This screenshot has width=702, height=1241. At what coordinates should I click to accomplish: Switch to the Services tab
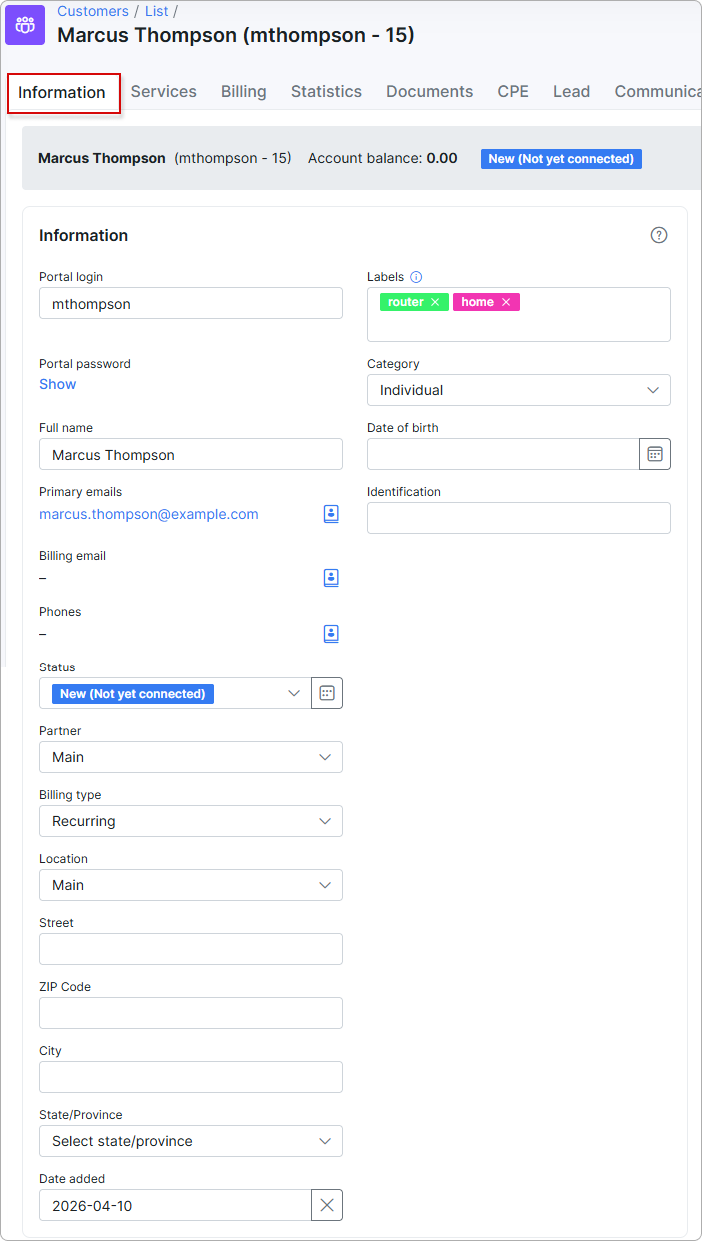[x=164, y=91]
